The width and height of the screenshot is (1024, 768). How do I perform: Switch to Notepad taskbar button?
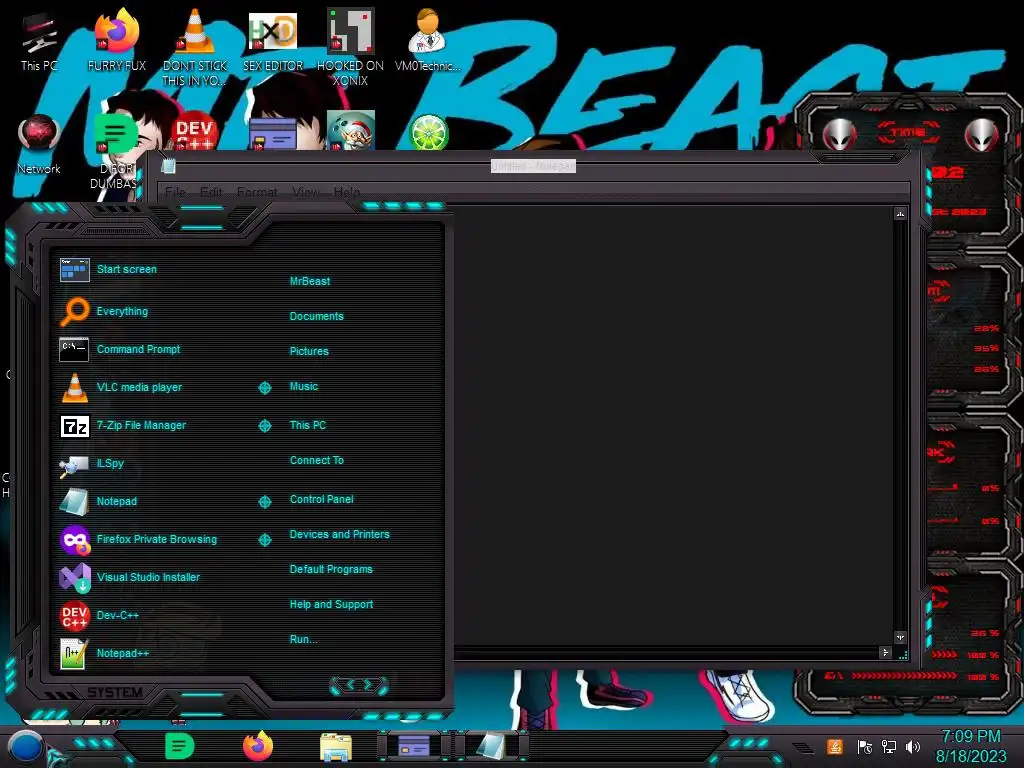[491, 745]
